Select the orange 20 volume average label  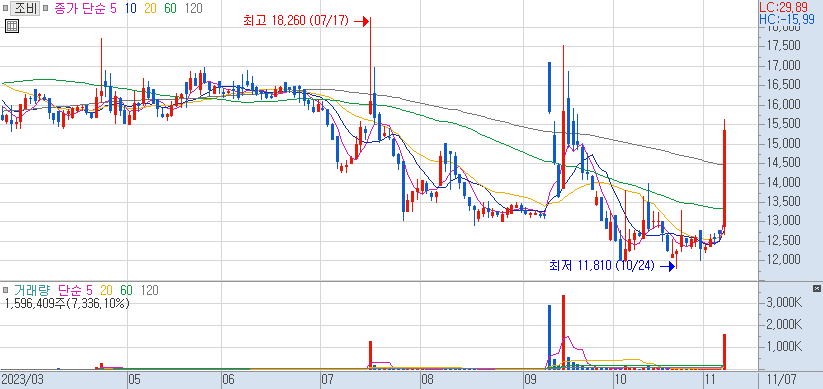106,290
